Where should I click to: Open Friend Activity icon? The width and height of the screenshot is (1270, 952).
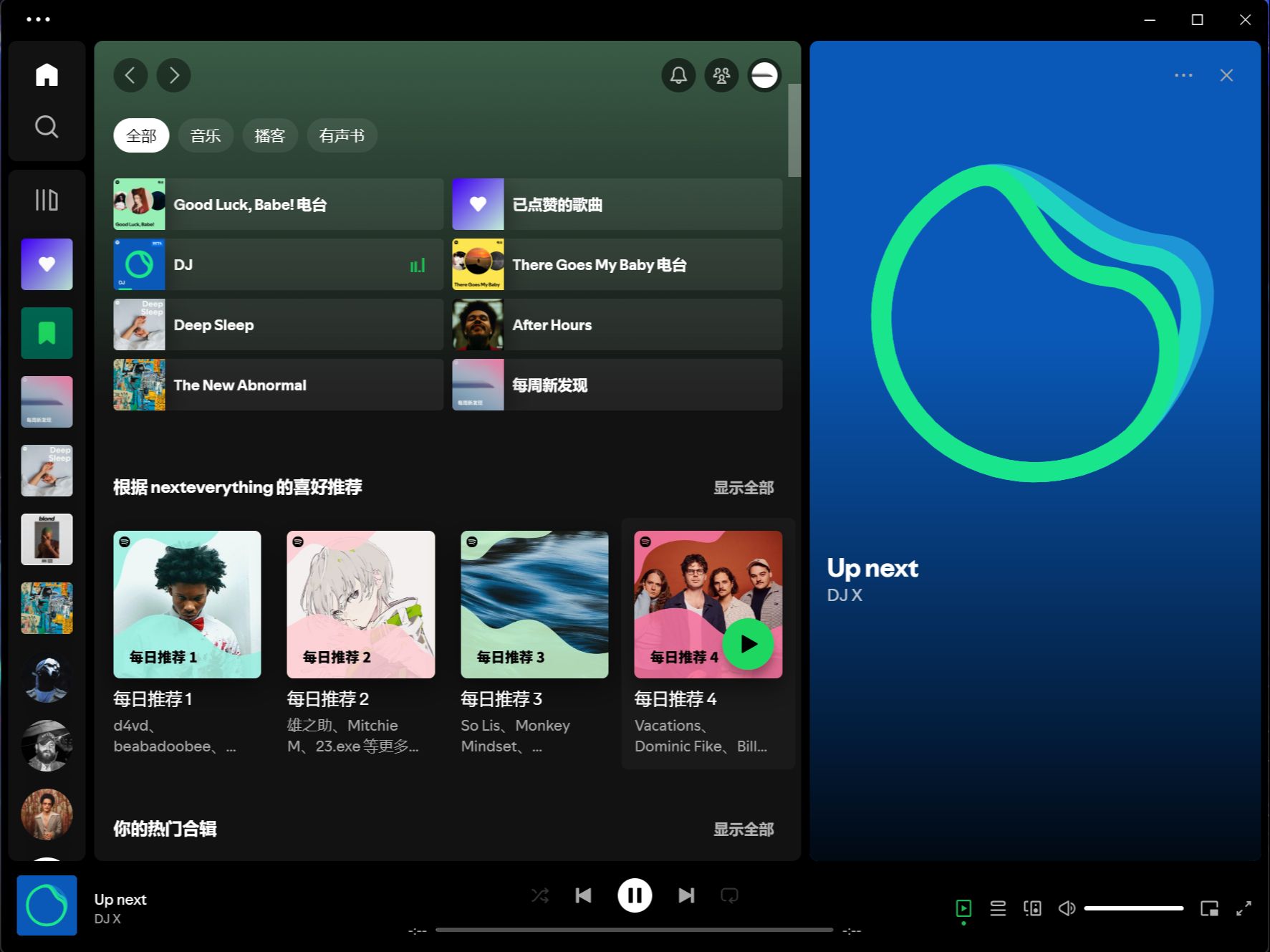(721, 75)
